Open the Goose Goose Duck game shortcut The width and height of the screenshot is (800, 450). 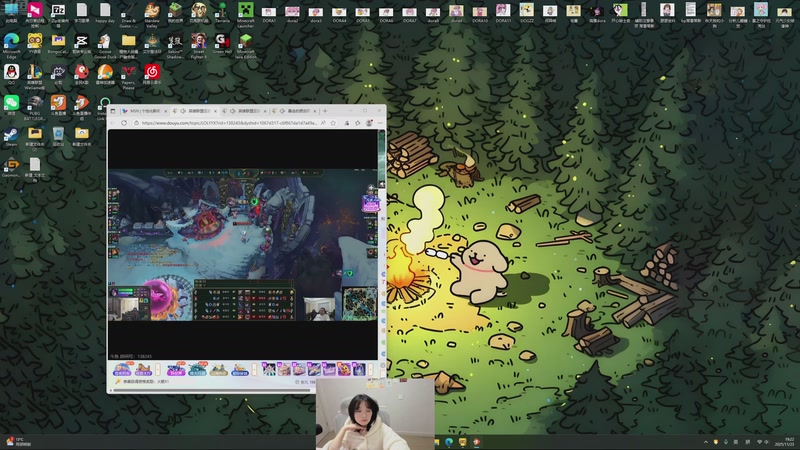pyautogui.click(x=105, y=46)
